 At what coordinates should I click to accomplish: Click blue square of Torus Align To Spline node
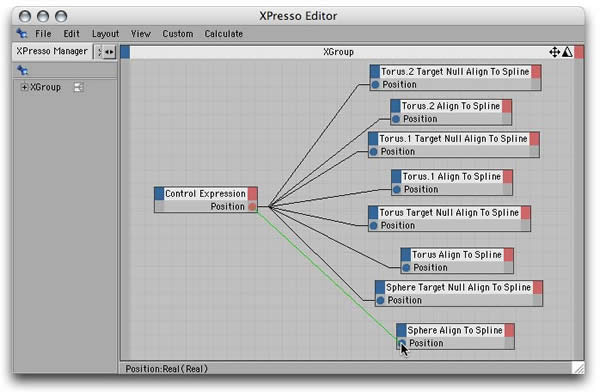coord(406,254)
